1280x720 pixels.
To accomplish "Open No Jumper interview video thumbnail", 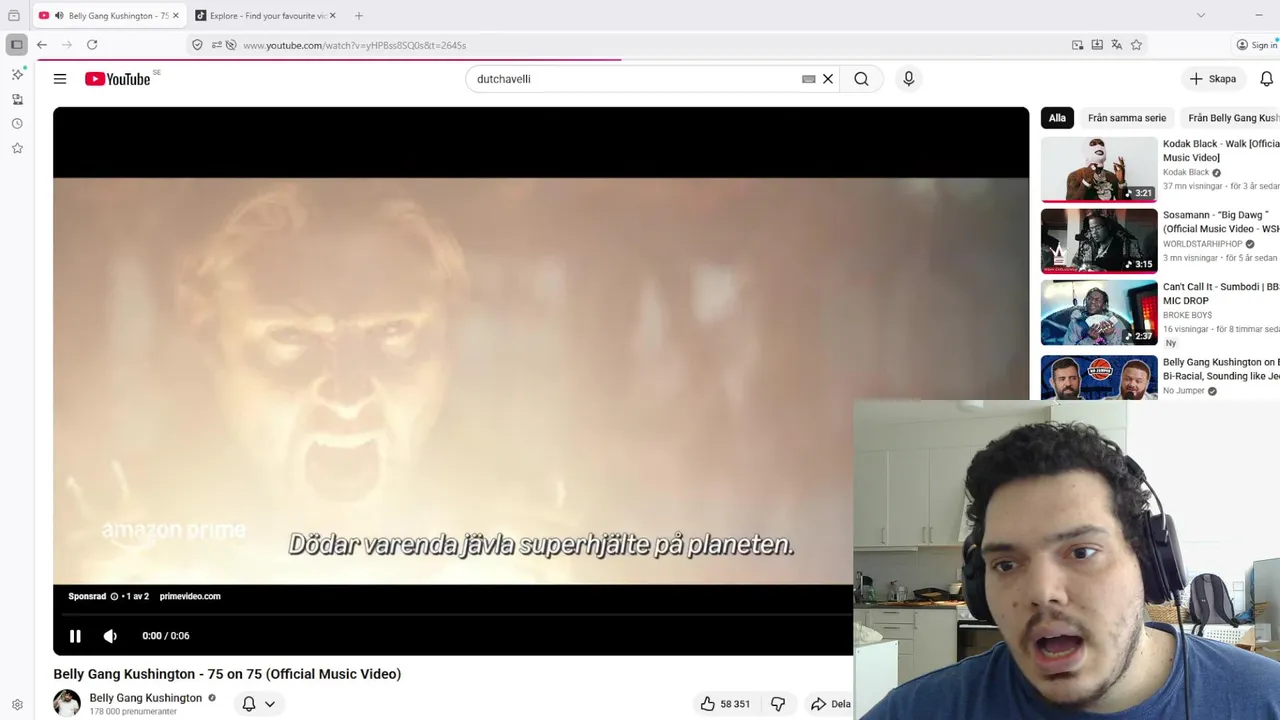I will (1099, 377).
